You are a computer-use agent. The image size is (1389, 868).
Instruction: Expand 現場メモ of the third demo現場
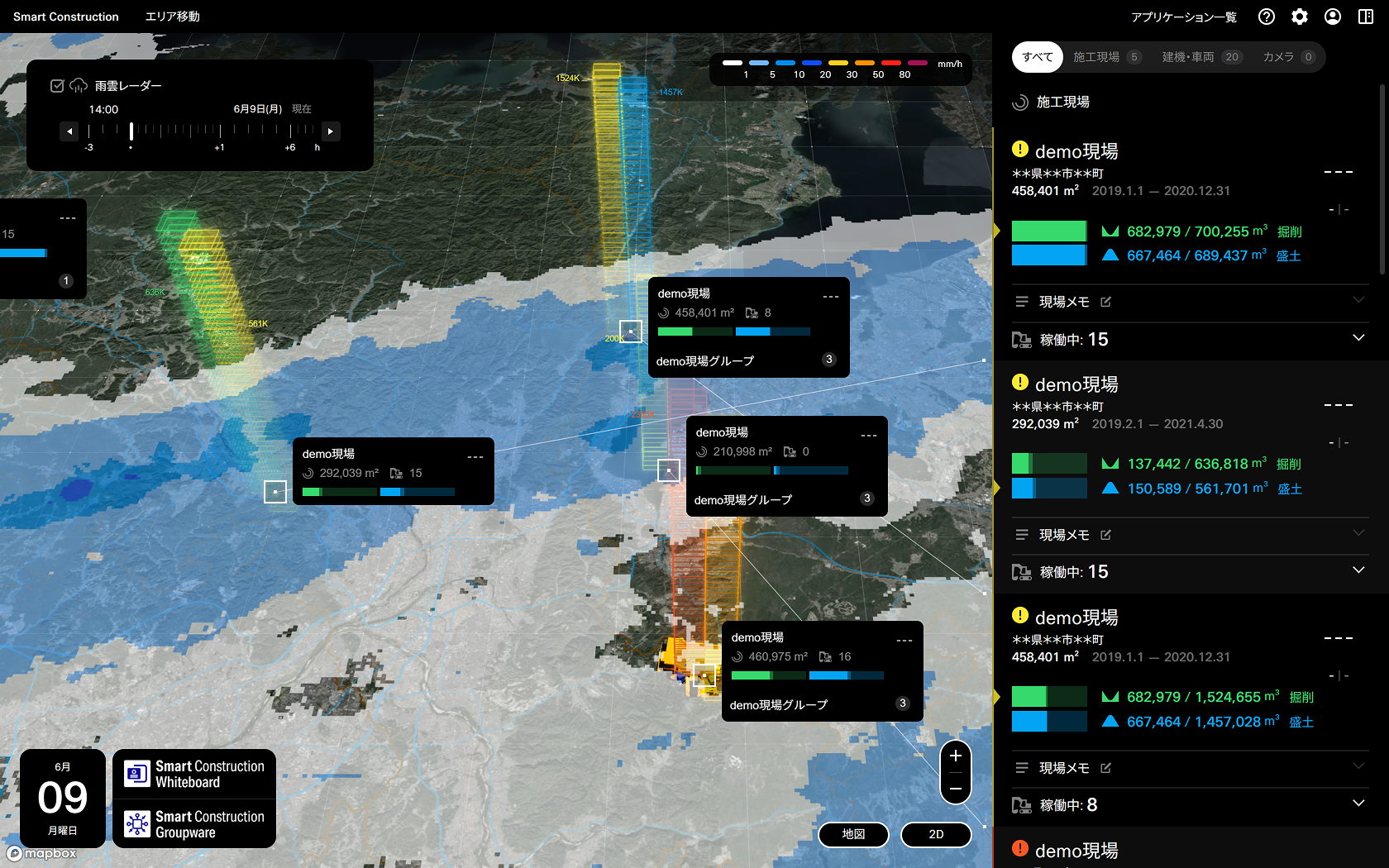[x=1358, y=766]
